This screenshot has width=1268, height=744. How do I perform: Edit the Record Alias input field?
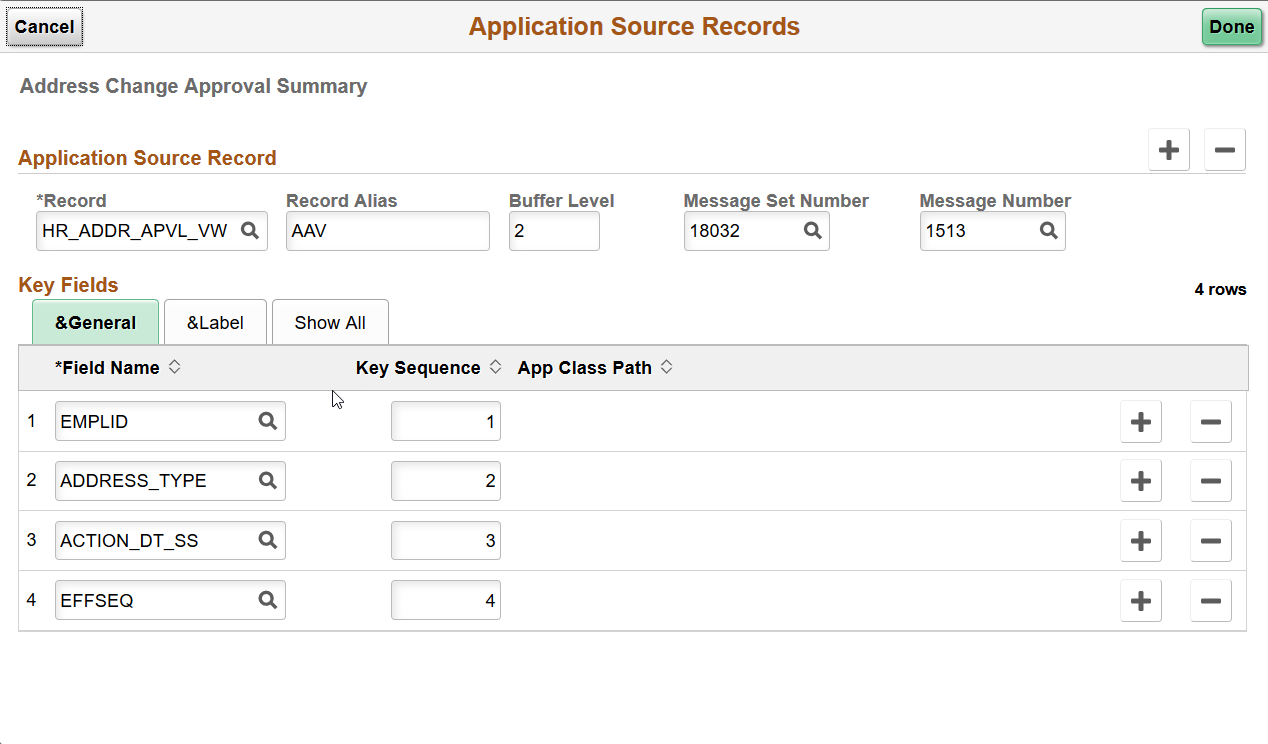click(388, 231)
